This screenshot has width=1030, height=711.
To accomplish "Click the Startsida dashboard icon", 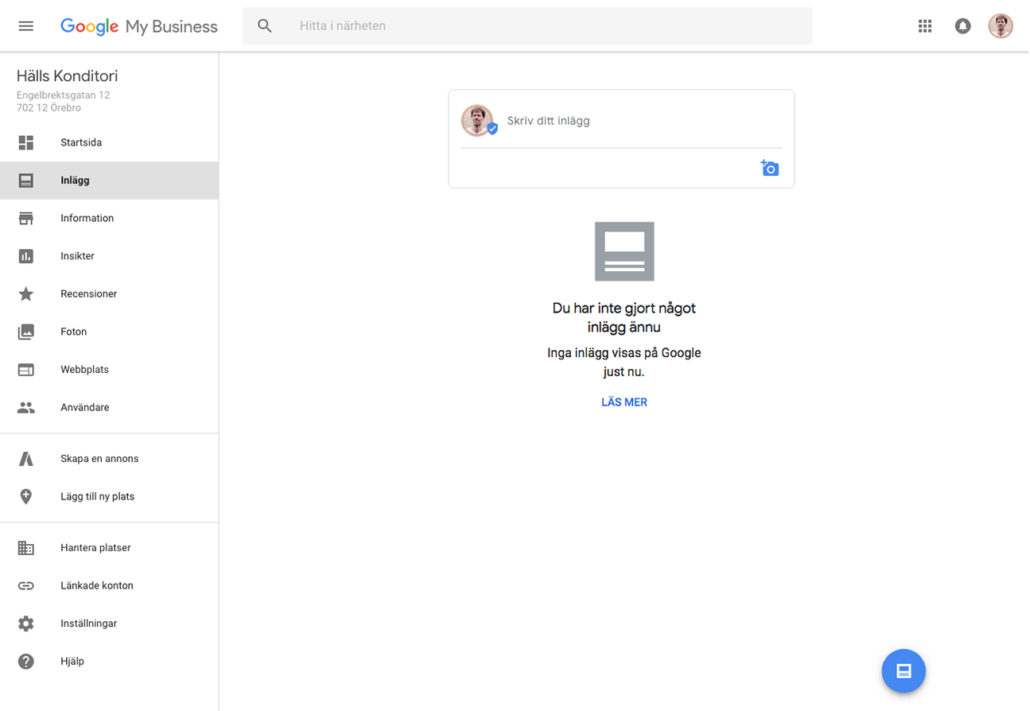I will click(x=26, y=143).
